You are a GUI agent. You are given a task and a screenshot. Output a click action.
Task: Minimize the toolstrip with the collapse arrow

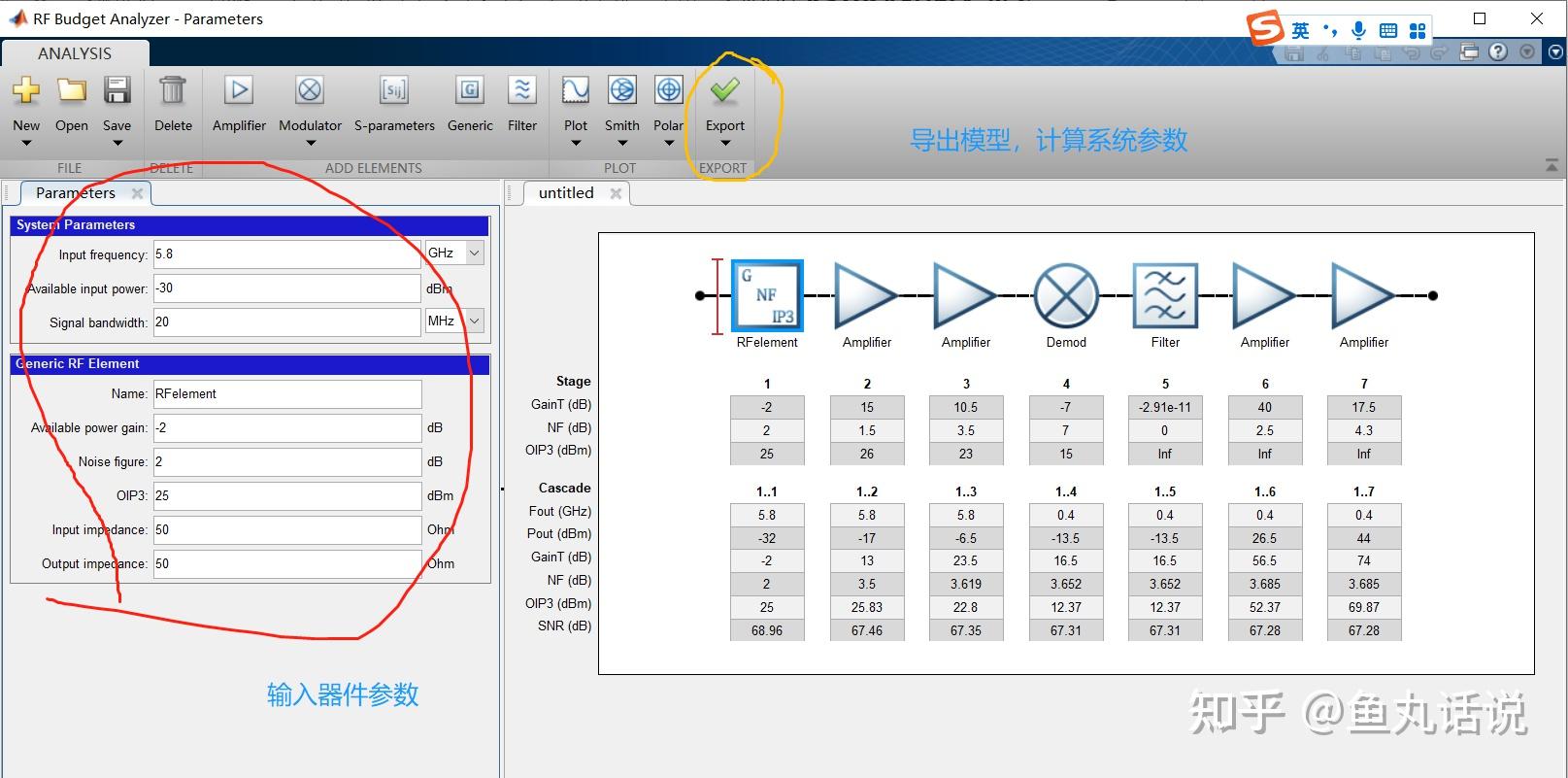pos(1551,166)
